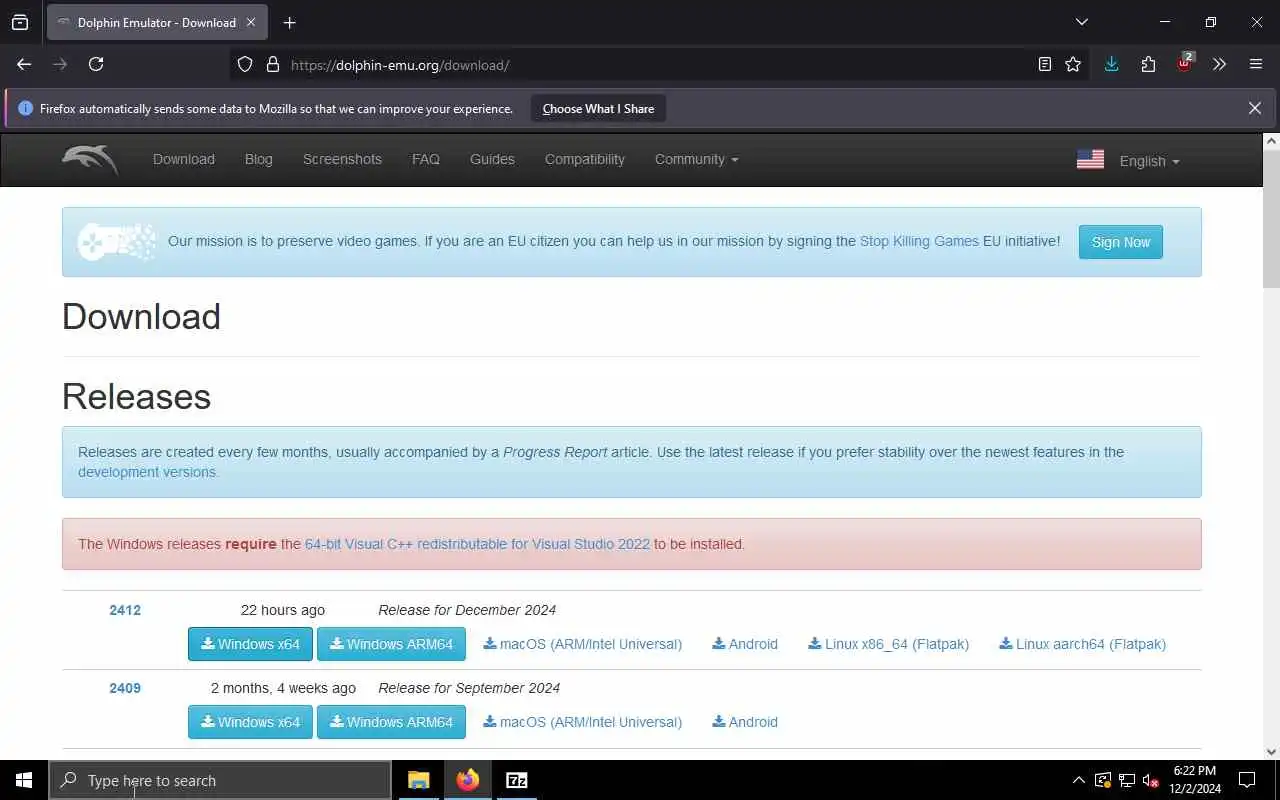
Task: Click the tracking protection shield icon
Action: (245, 64)
